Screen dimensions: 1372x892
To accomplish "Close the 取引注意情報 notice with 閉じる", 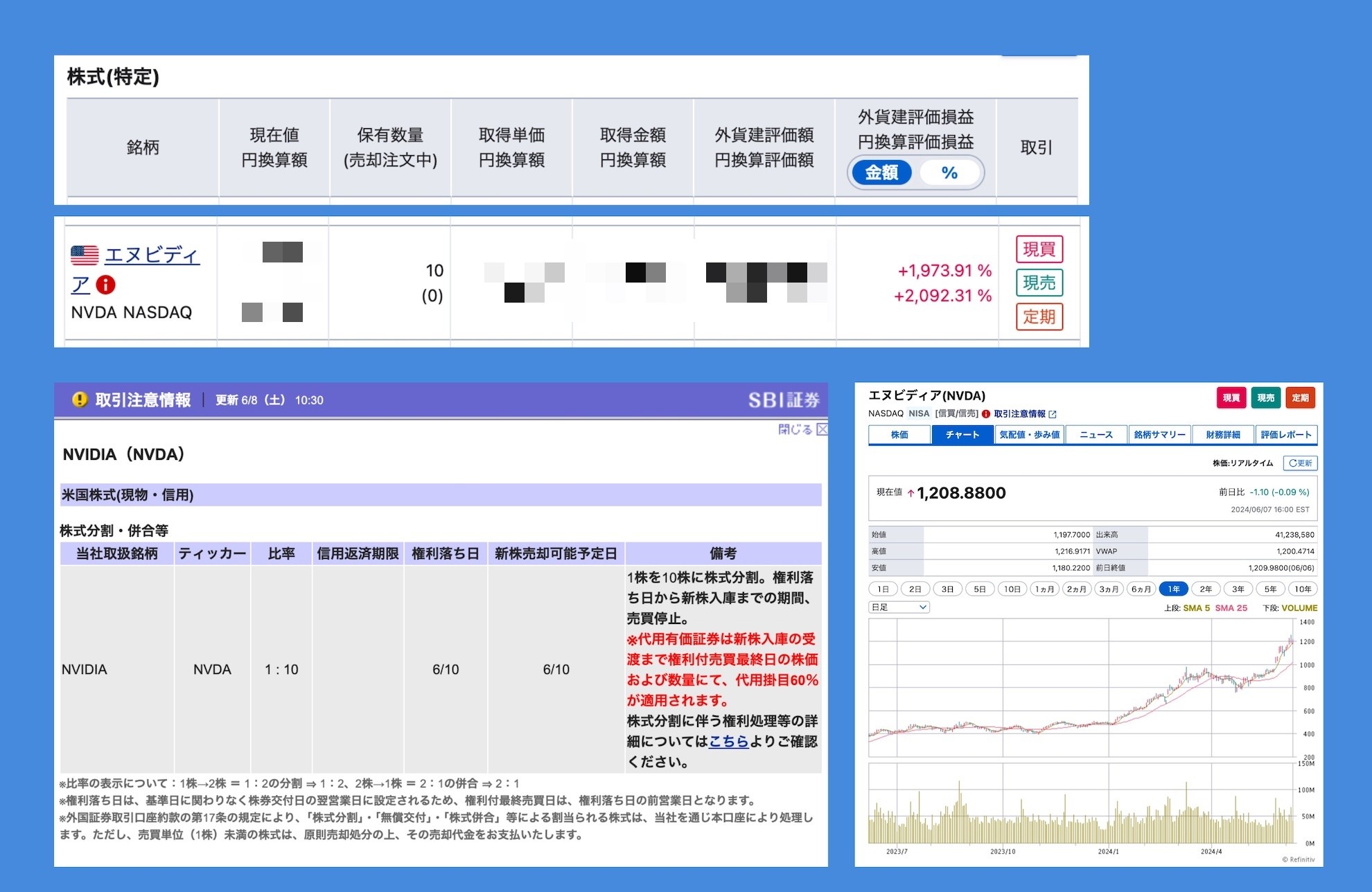I will [x=802, y=429].
